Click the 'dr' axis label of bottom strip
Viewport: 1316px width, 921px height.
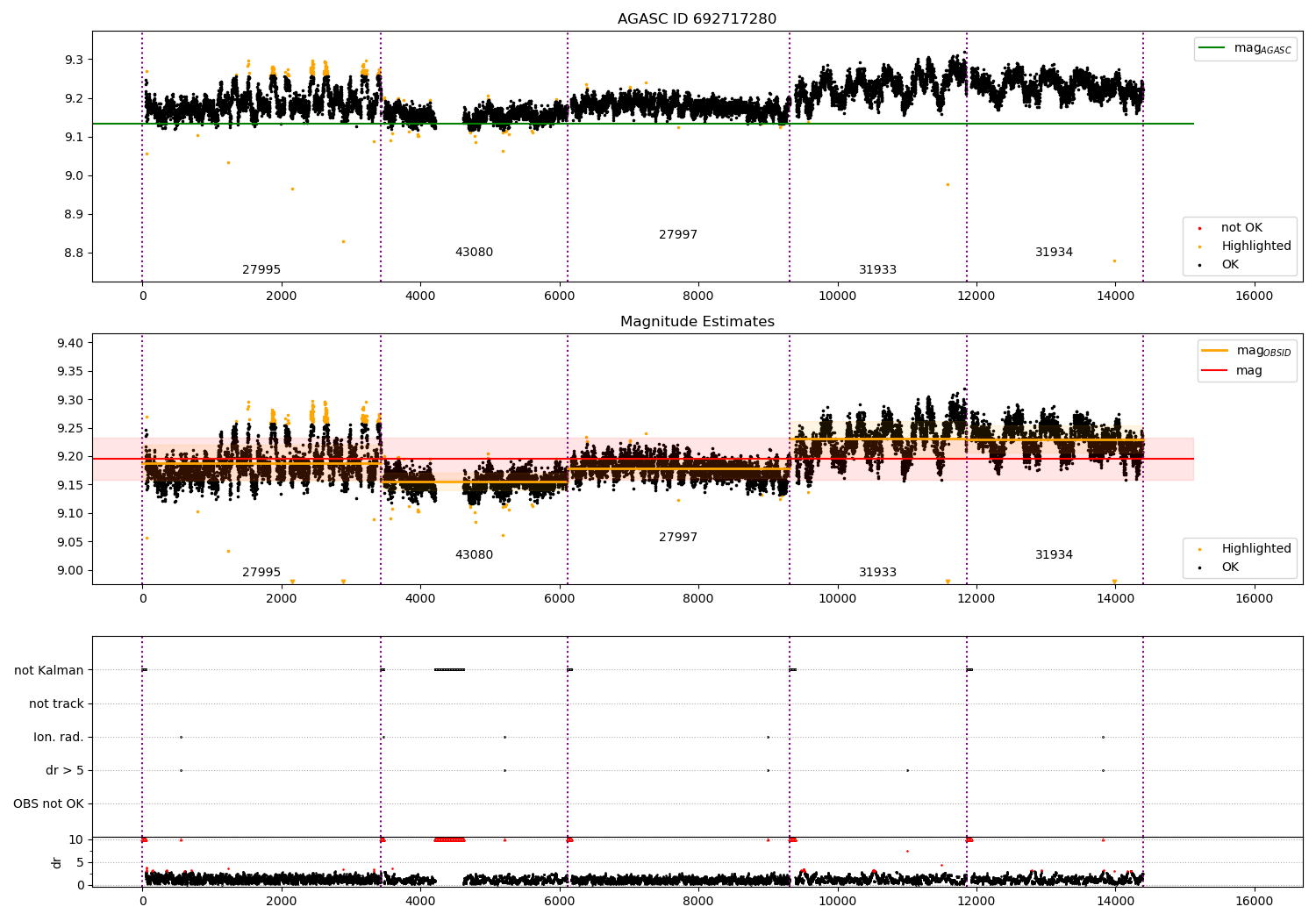[57, 862]
